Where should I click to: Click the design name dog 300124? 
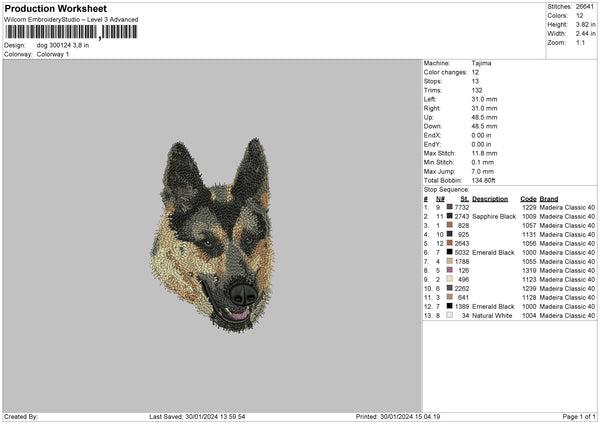coord(62,45)
